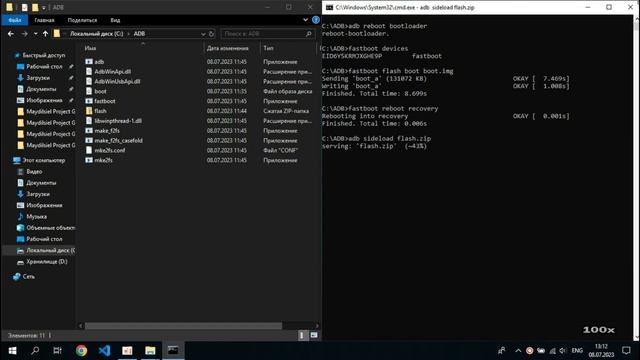
Task: Open taskbar search
Action: pyautogui.click(x=35, y=351)
